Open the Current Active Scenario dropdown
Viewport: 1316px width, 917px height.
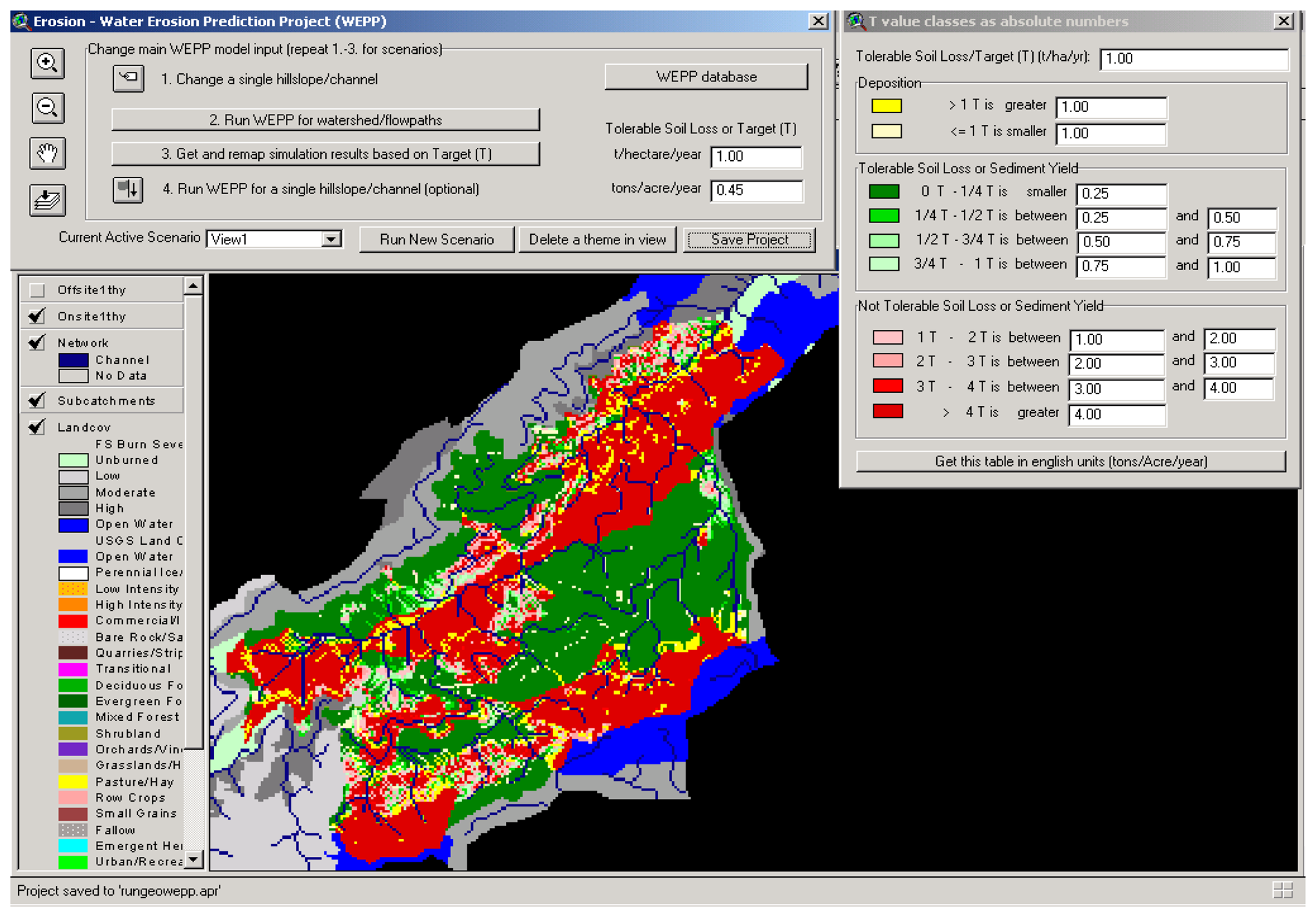(x=331, y=239)
